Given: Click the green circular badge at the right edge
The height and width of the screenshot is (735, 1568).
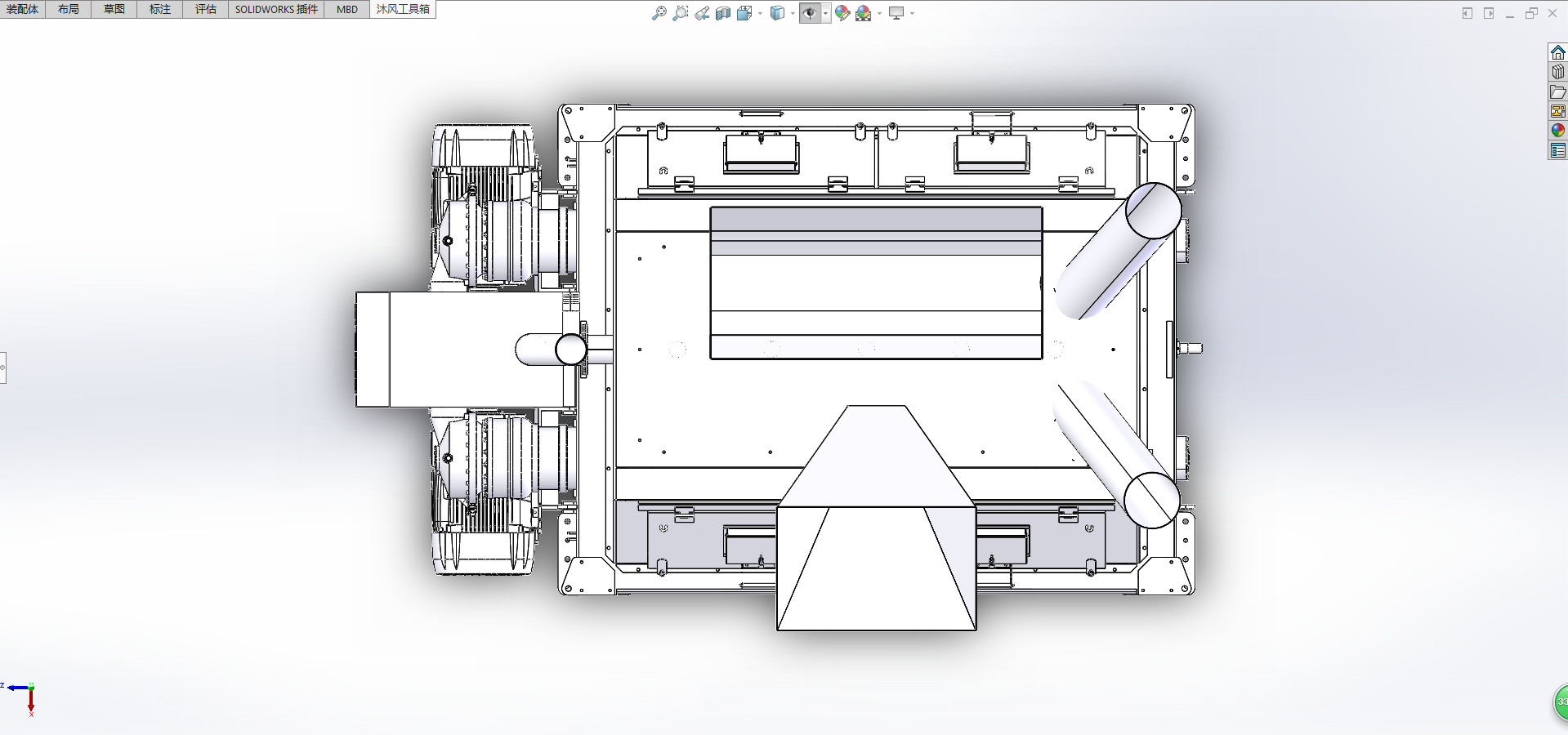Looking at the screenshot, I should pos(1561,702).
